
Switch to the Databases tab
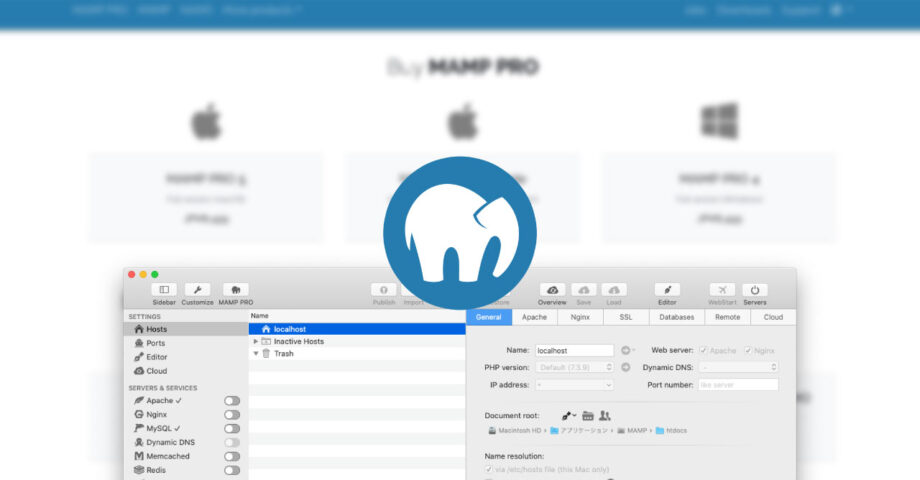[676, 317]
